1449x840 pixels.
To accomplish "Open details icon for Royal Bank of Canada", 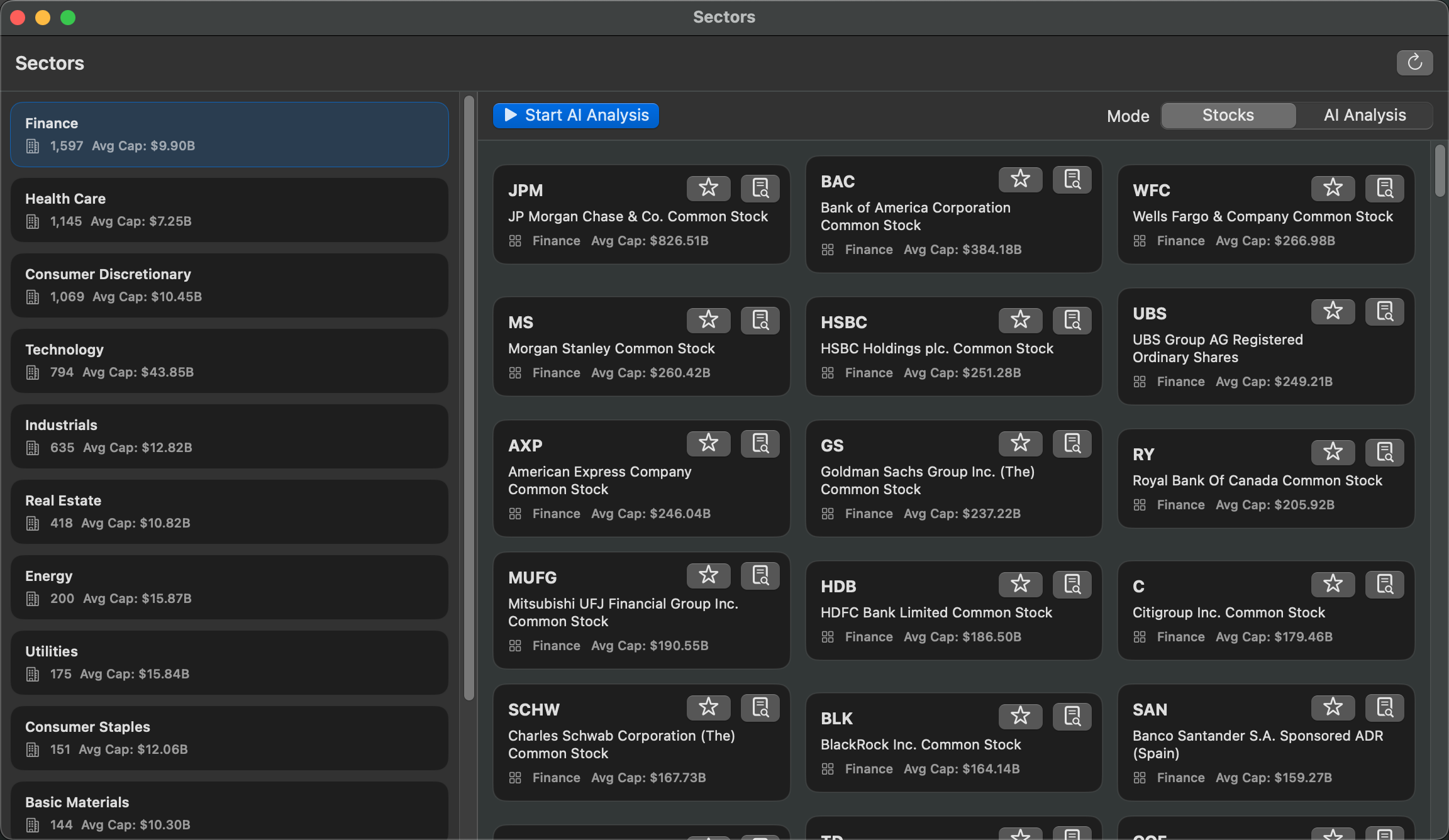I will click(1384, 452).
